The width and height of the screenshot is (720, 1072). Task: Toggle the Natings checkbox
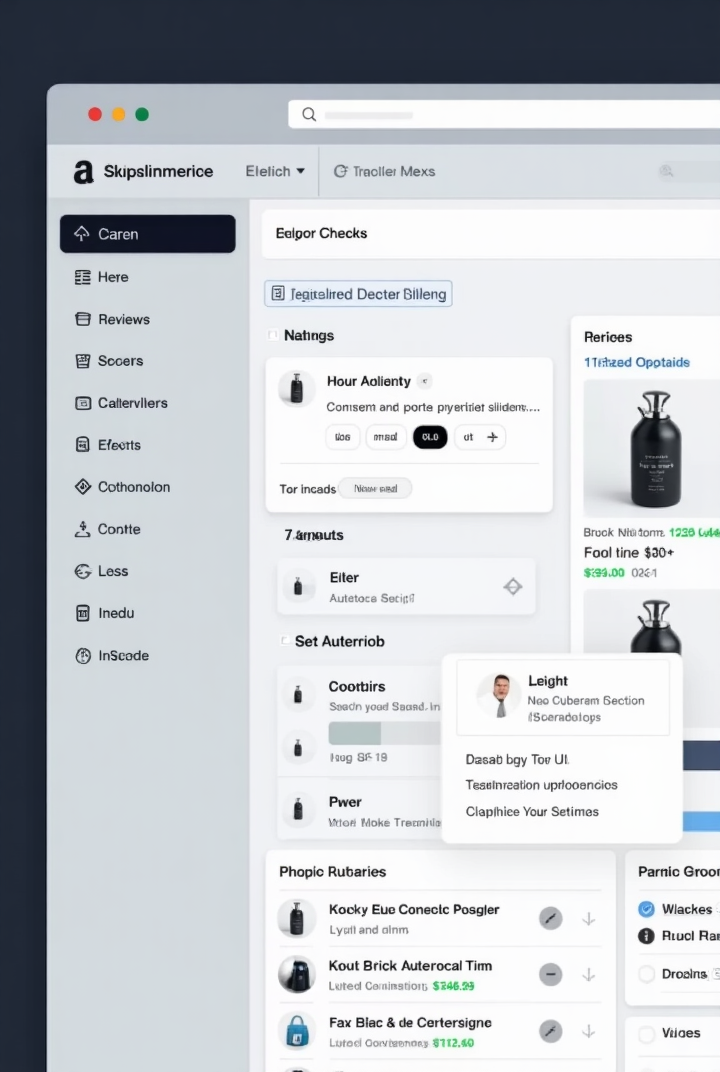(273, 335)
